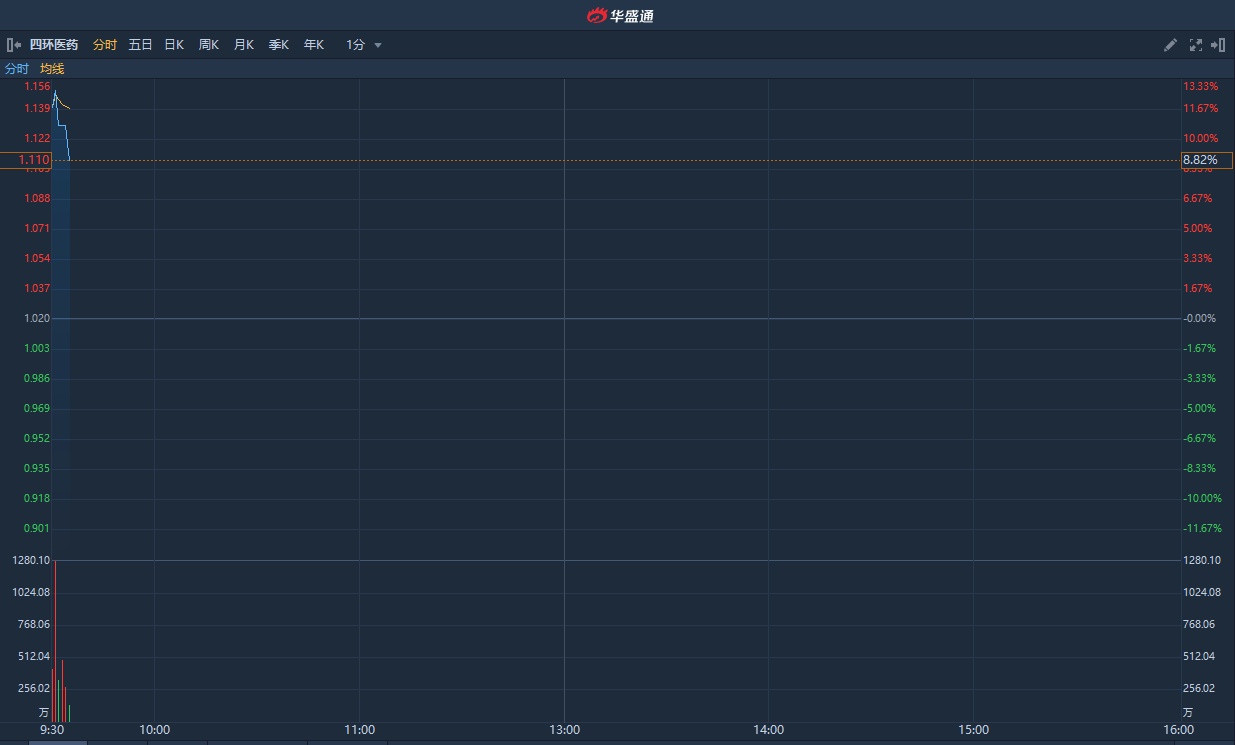Click the current price 1.110 label
The image size is (1235, 745).
[34, 160]
